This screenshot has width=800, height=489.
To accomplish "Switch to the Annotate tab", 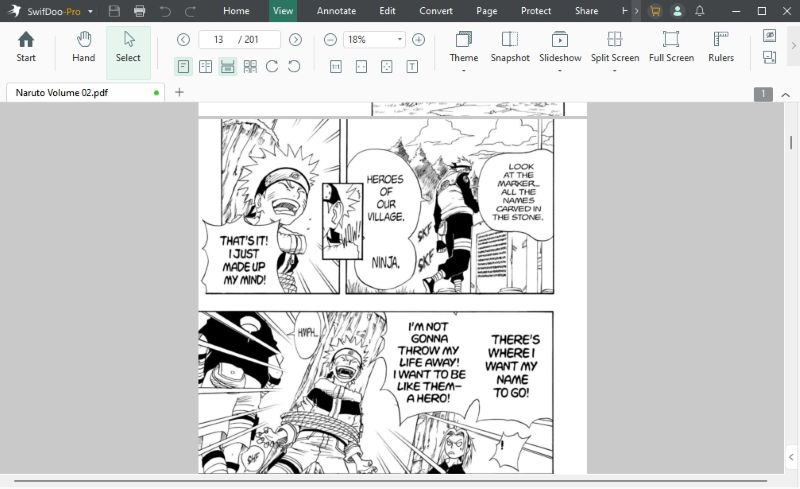I will (336, 11).
